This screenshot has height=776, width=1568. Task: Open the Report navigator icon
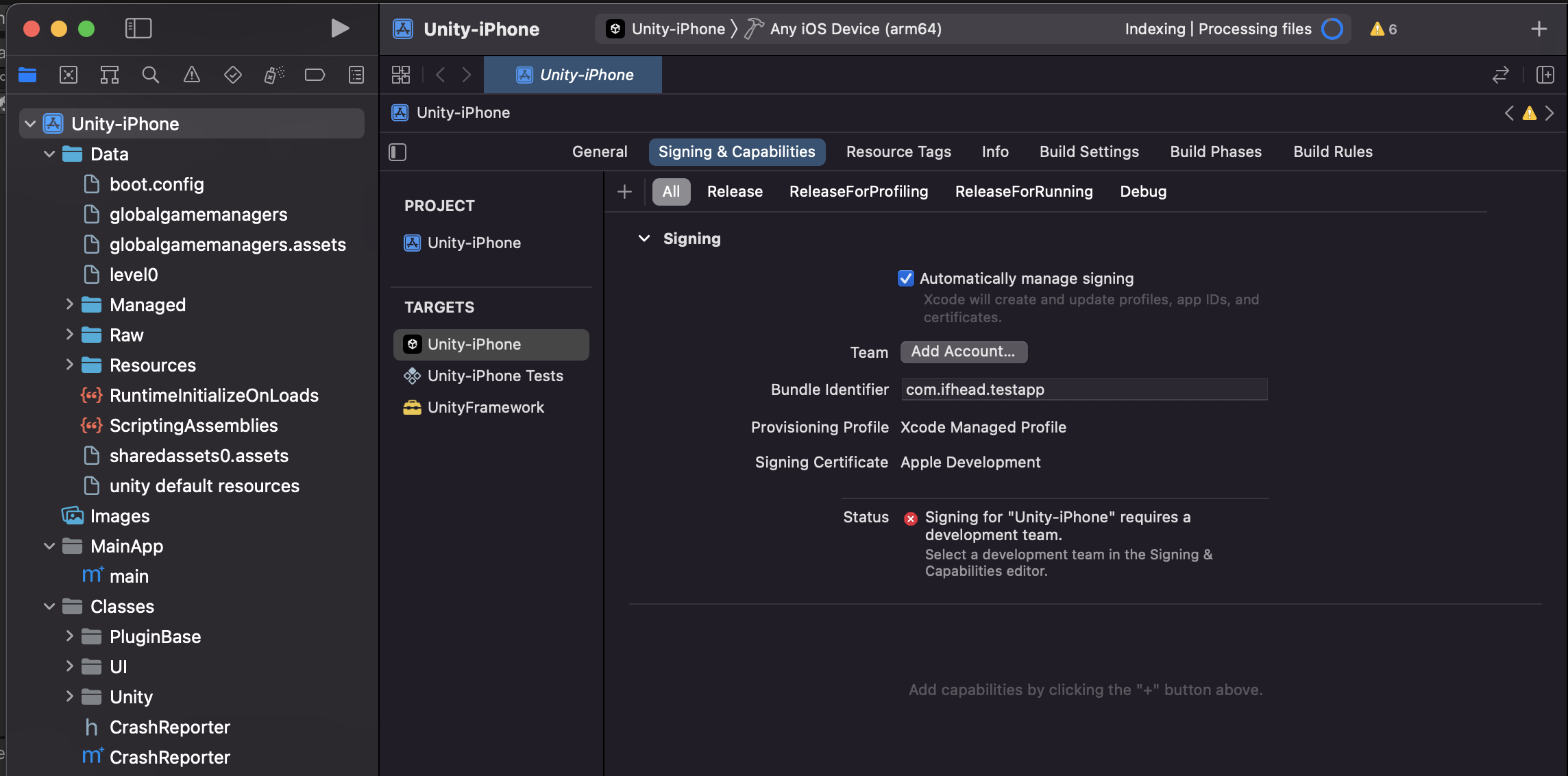tap(356, 75)
